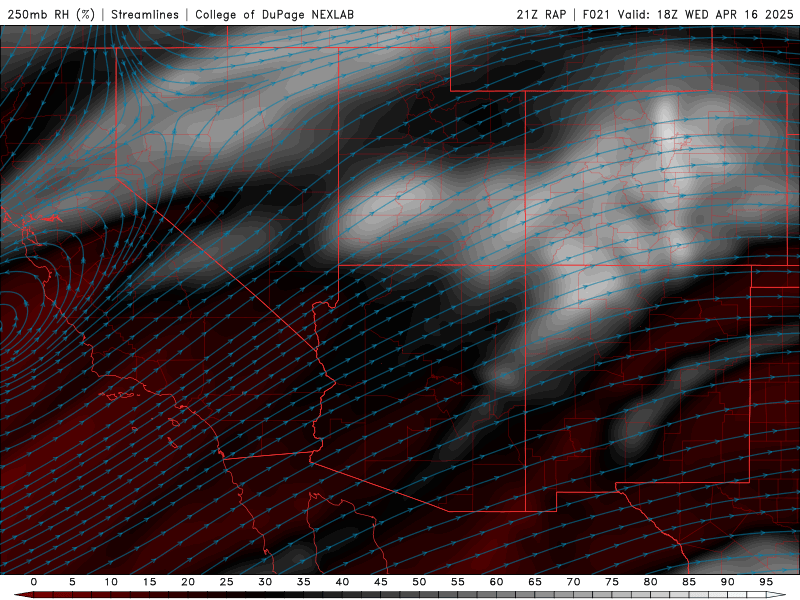Click the color scale label "85"

(689, 582)
